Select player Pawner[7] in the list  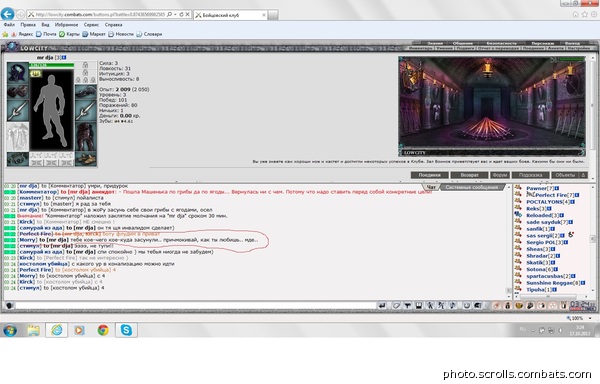point(540,188)
